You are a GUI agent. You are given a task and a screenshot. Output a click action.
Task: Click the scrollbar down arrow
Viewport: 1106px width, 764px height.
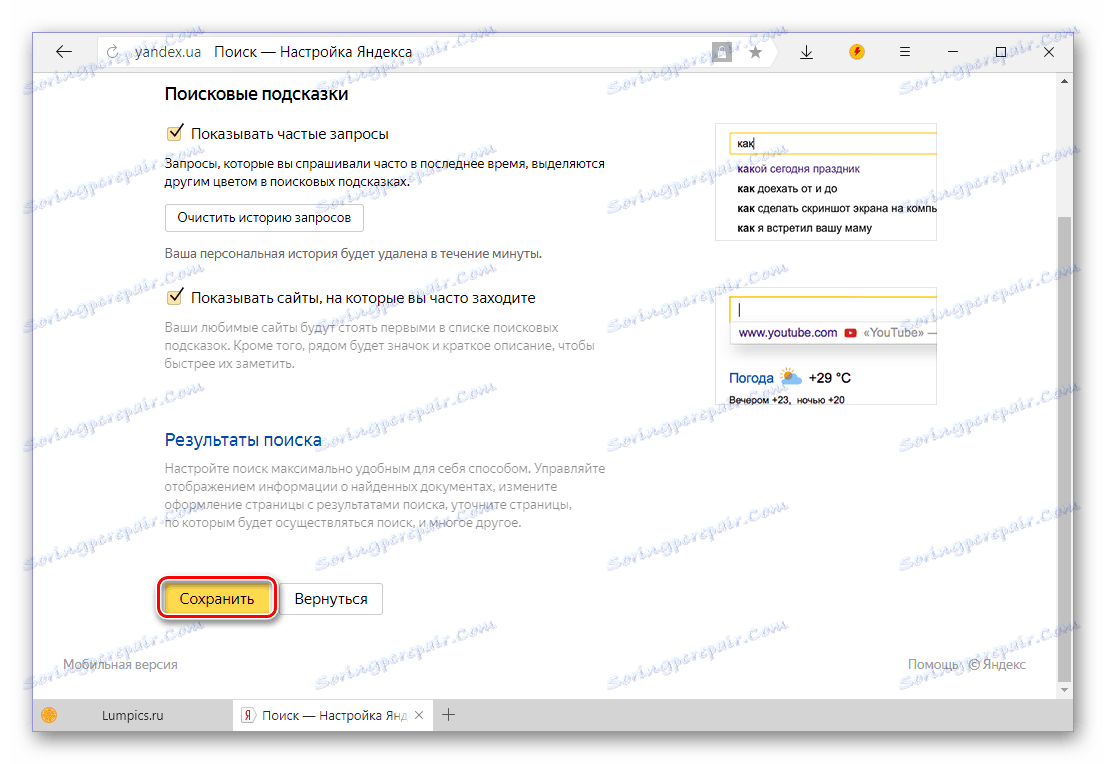(x=1064, y=690)
